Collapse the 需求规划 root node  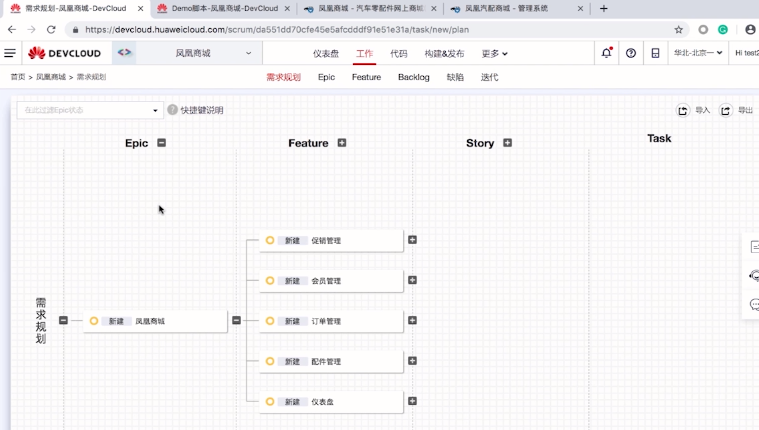coord(63,320)
